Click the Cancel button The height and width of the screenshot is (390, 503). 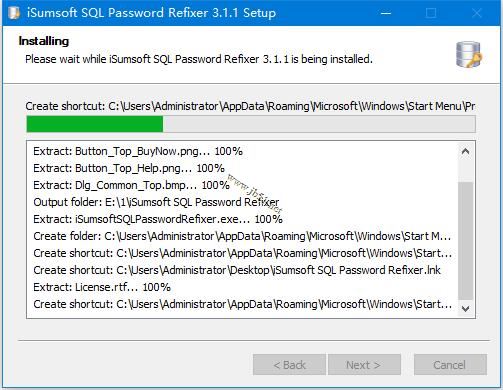click(x=450, y=365)
